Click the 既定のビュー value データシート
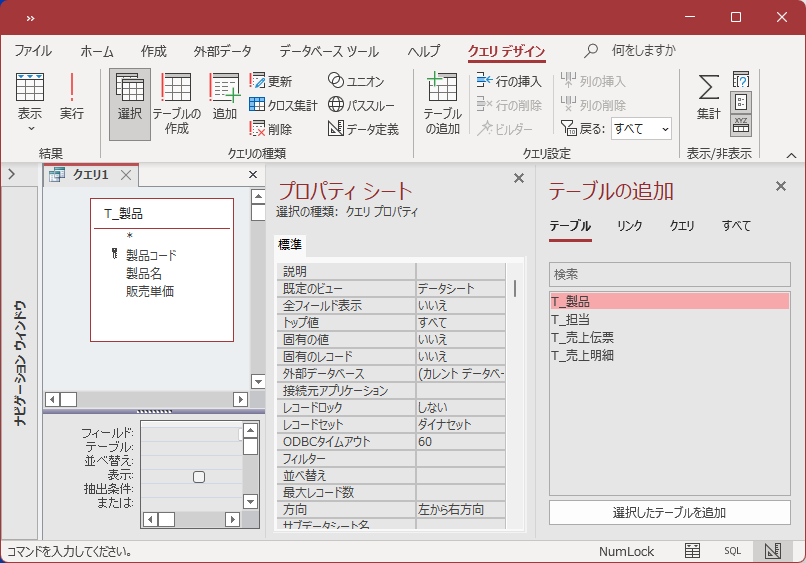Viewport: 806px width, 563px height. coord(461,288)
